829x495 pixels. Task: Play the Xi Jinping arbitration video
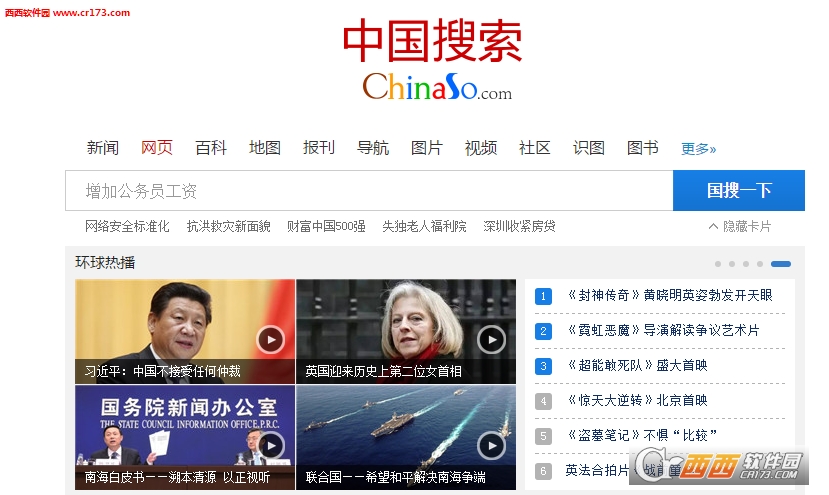(x=271, y=340)
